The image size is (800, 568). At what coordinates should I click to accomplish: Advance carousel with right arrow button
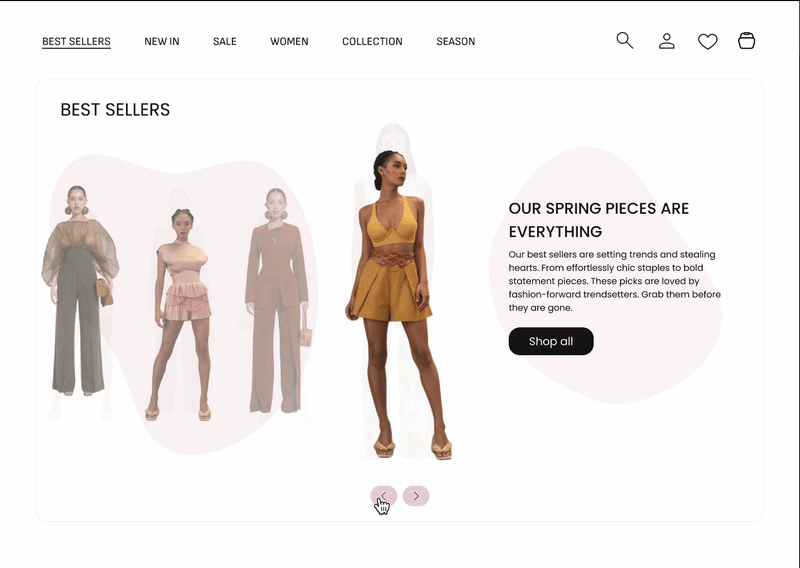click(x=416, y=496)
